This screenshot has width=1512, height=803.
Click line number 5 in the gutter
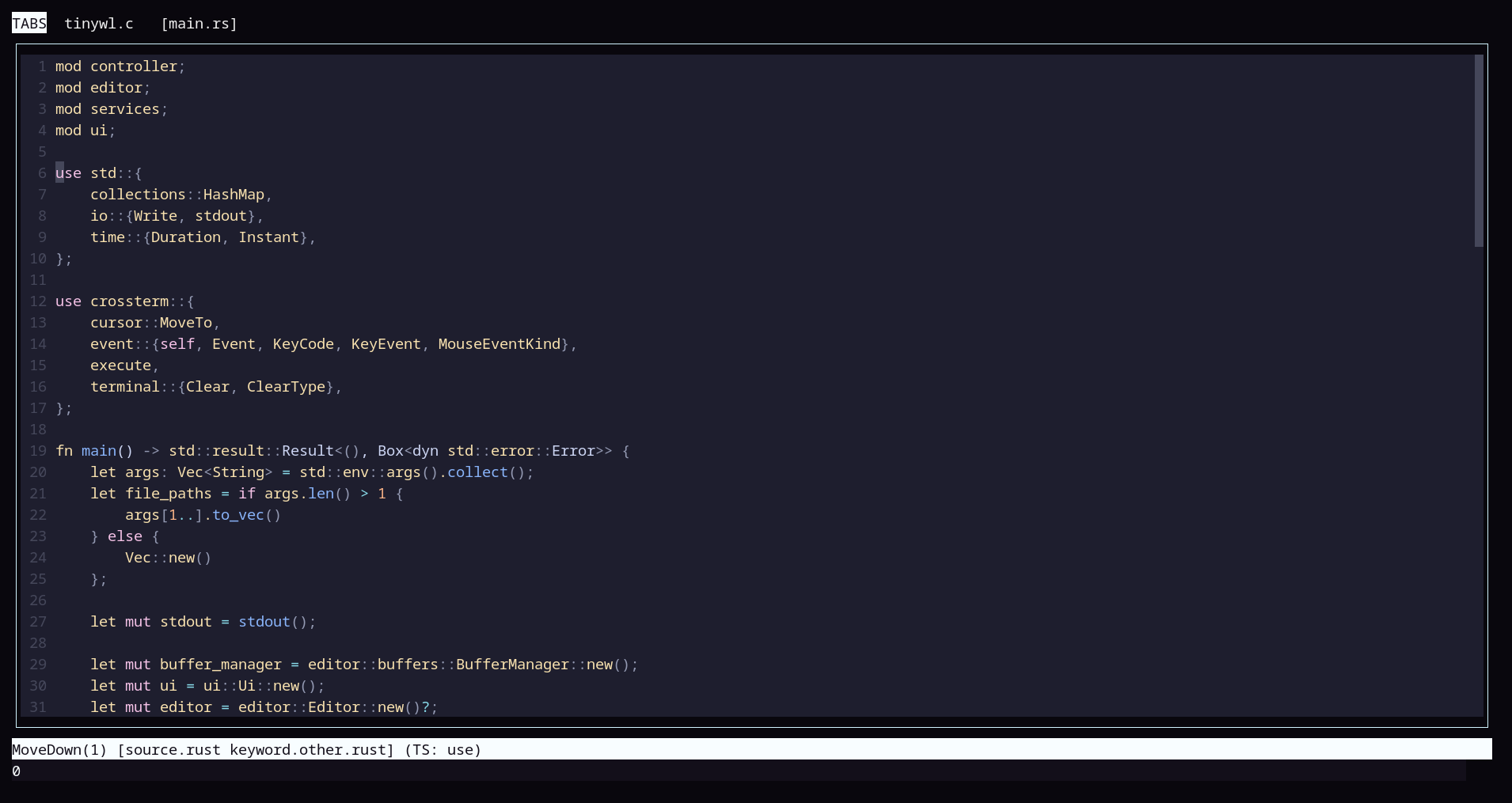pyautogui.click(x=43, y=152)
